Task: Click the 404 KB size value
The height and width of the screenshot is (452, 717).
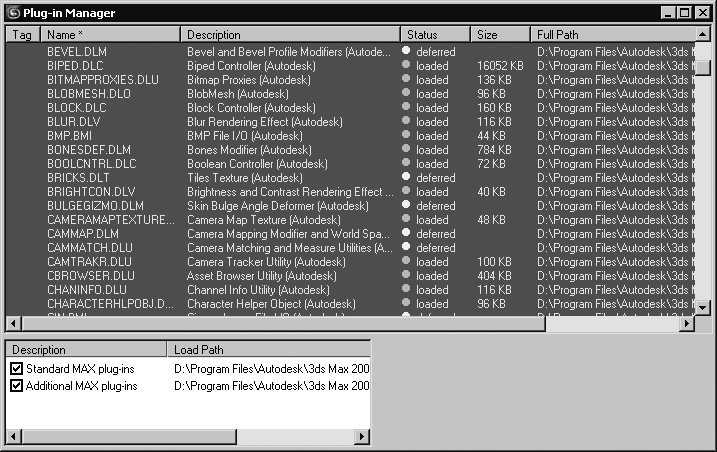Action: (494, 276)
